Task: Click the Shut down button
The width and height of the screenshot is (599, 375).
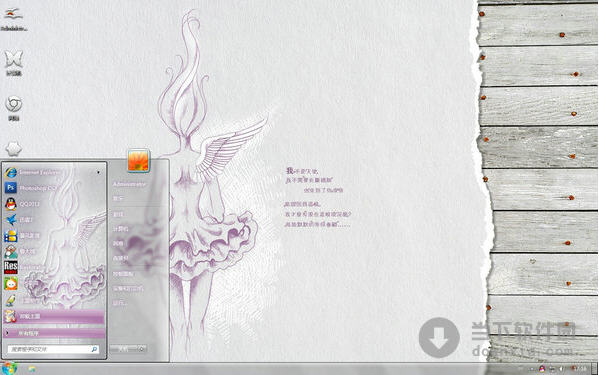Action: click(x=123, y=349)
